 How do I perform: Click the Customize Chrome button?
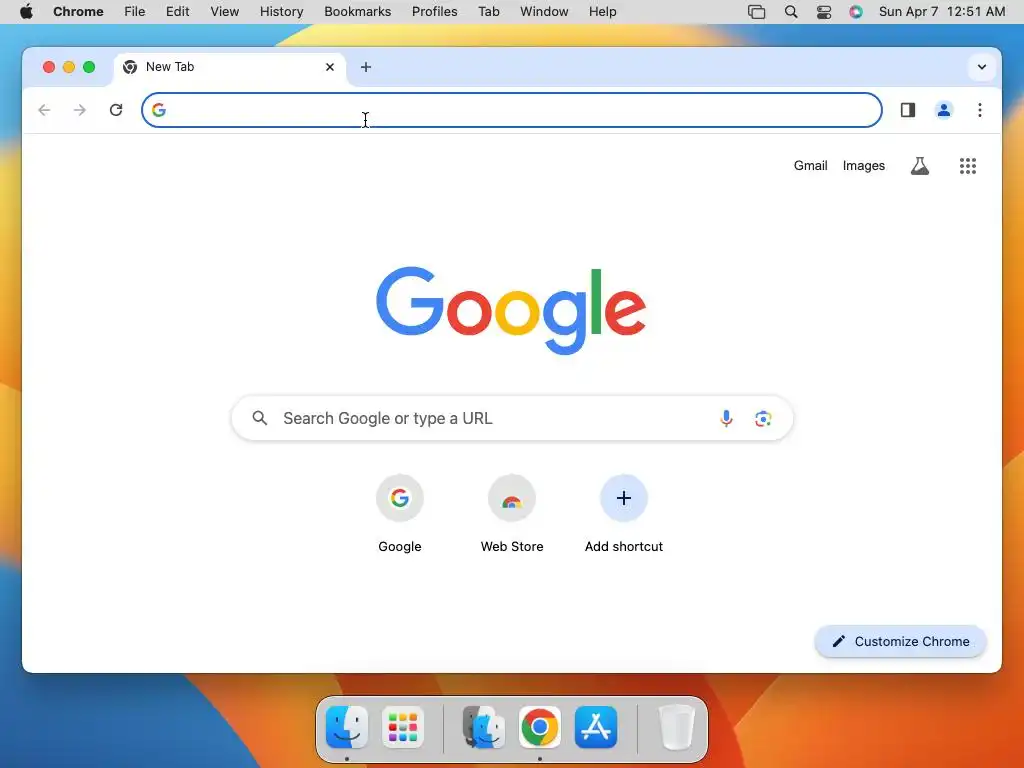click(901, 641)
